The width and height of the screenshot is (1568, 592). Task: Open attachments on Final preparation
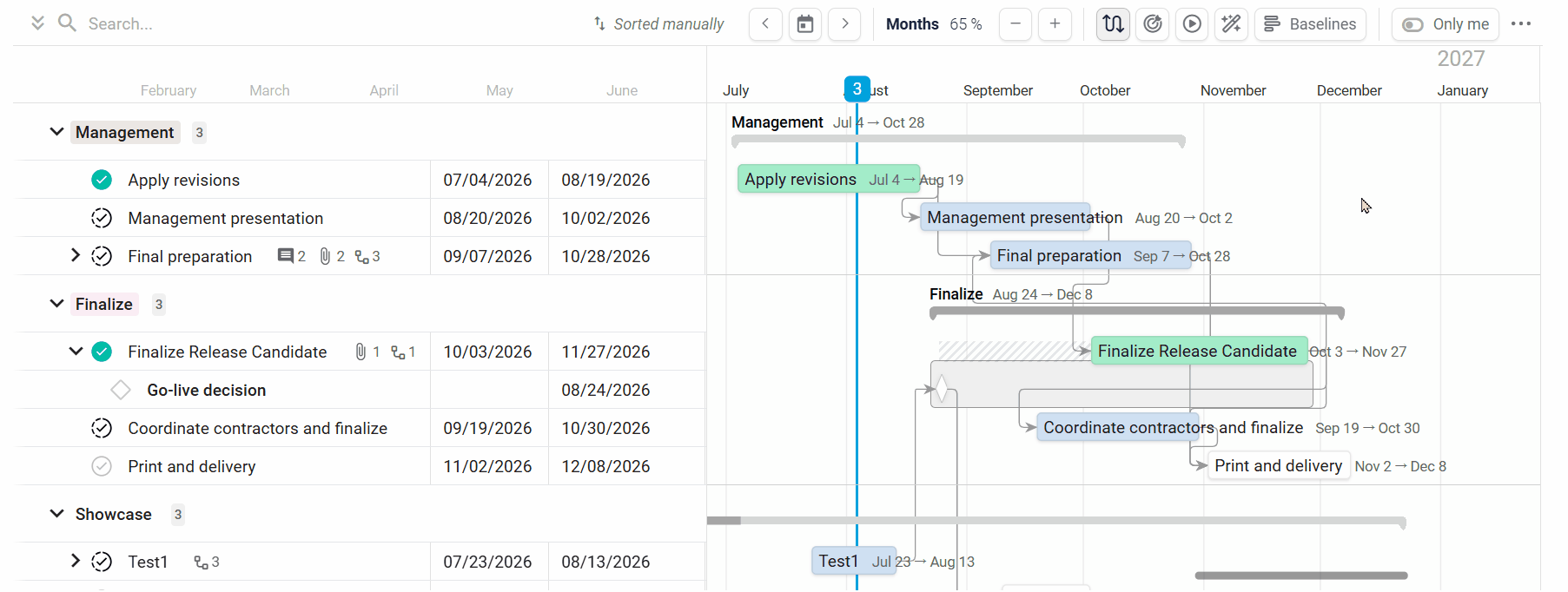[332, 256]
